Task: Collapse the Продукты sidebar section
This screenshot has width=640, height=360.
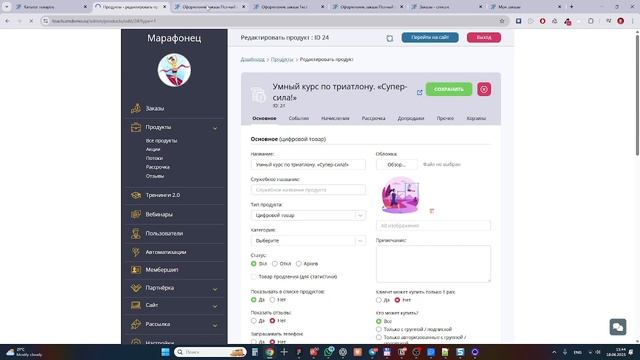Action: tap(215, 128)
